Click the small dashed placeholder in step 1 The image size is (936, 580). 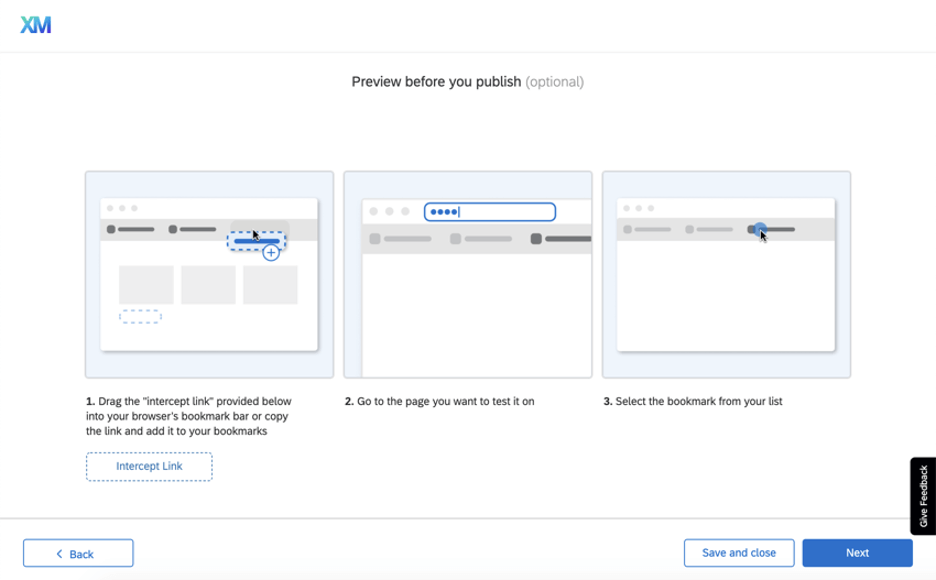[140, 316]
